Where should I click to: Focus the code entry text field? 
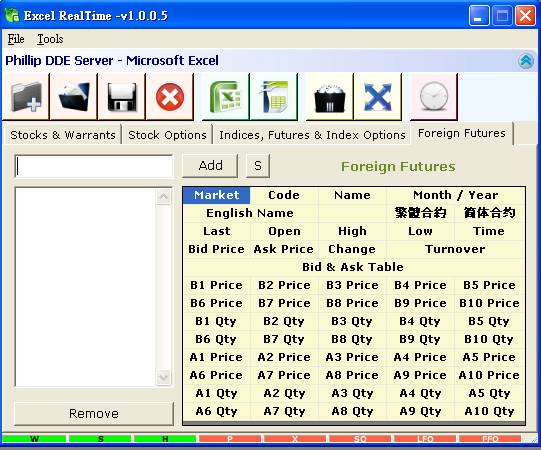pyautogui.click(x=94, y=166)
